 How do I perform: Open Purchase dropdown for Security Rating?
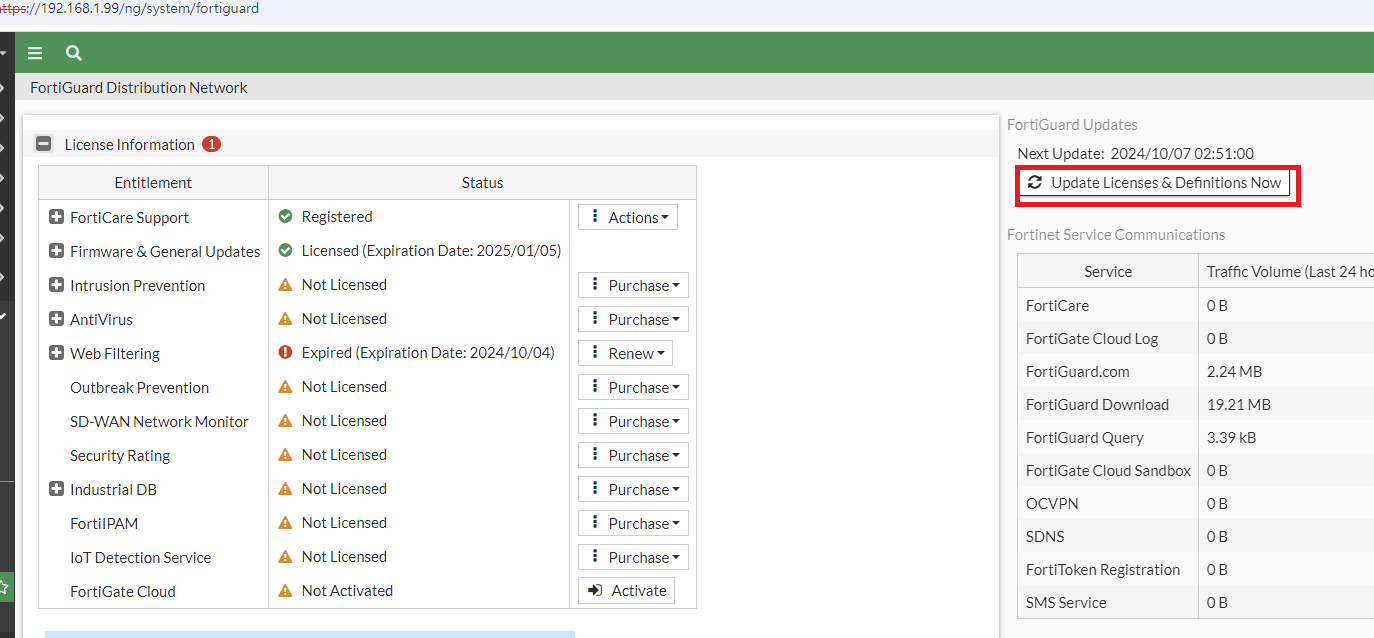tap(633, 455)
